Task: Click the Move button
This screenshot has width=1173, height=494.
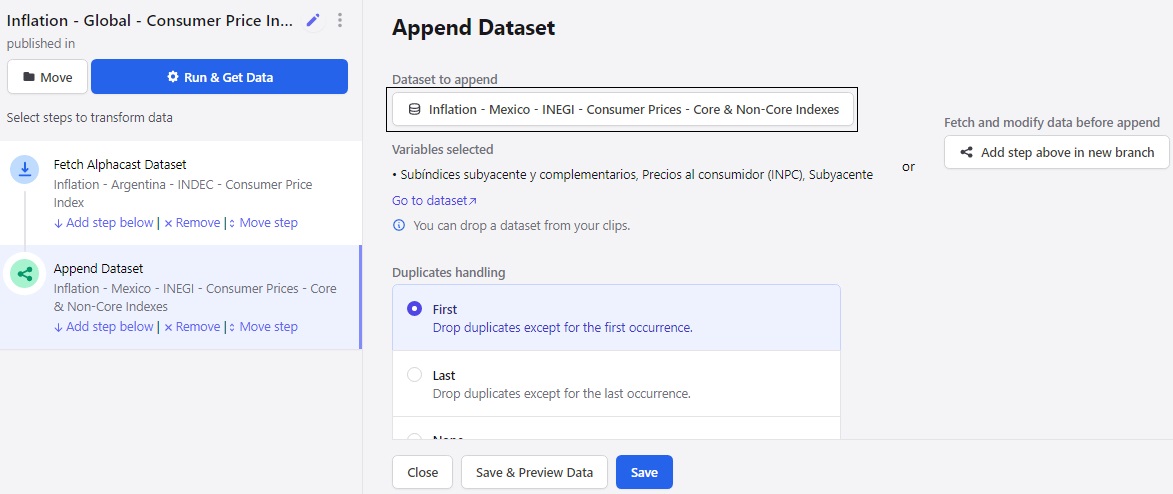Action: tap(48, 77)
